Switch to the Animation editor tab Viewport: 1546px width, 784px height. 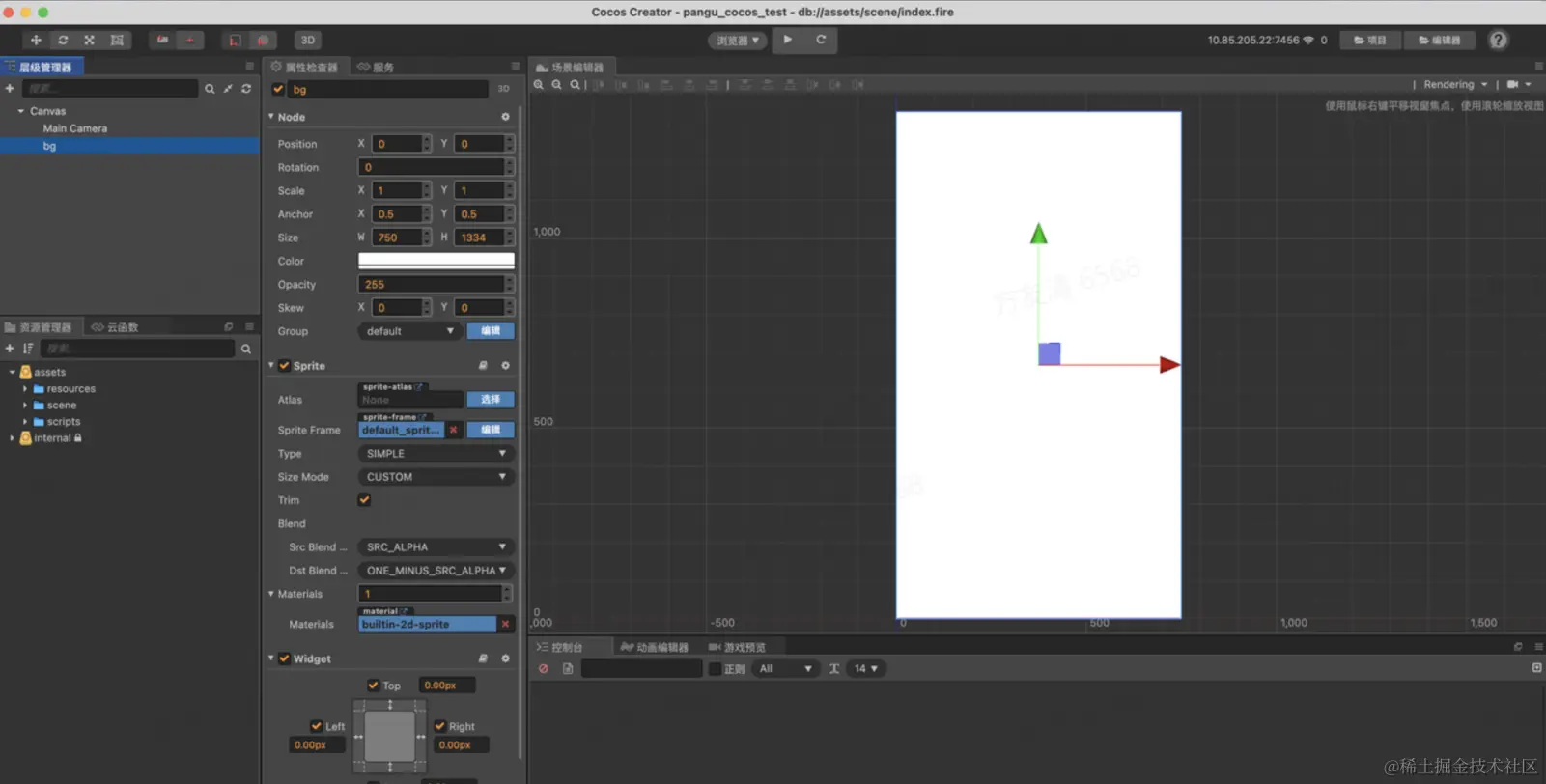pyautogui.click(x=655, y=647)
